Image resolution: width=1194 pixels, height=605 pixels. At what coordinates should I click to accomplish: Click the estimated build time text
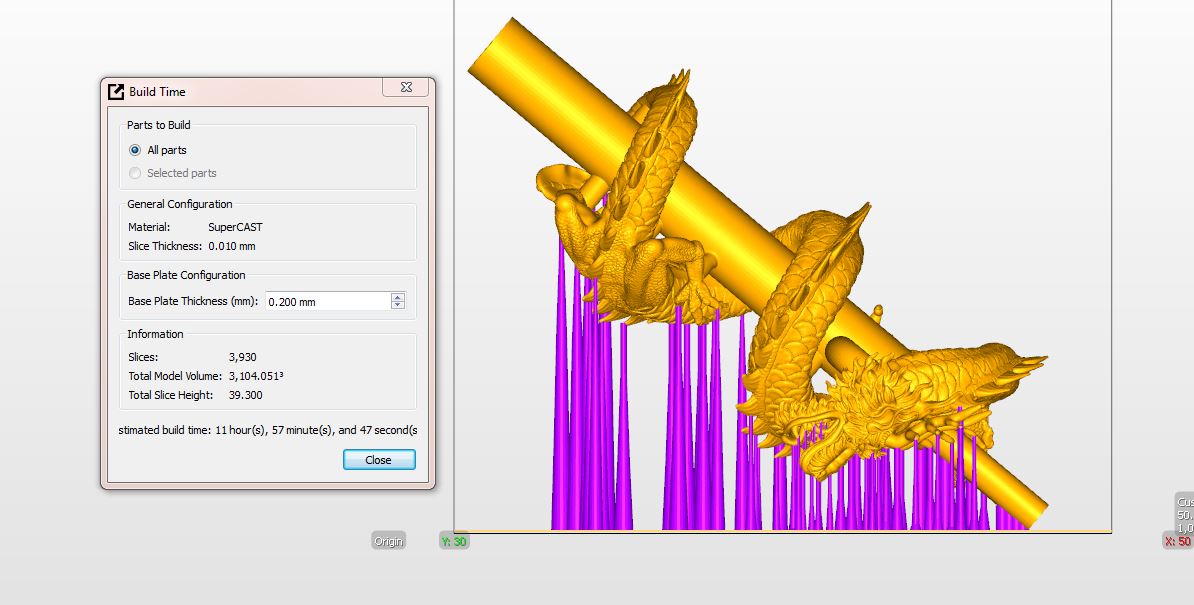pos(267,430)
